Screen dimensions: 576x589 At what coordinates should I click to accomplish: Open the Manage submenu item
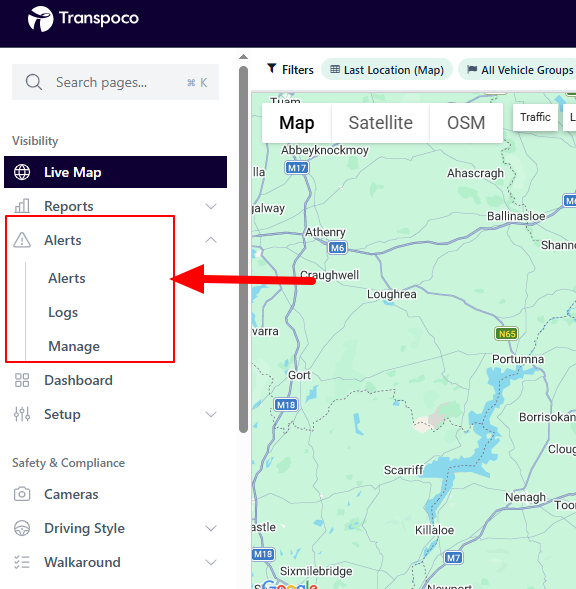click(x=74, y=346)
